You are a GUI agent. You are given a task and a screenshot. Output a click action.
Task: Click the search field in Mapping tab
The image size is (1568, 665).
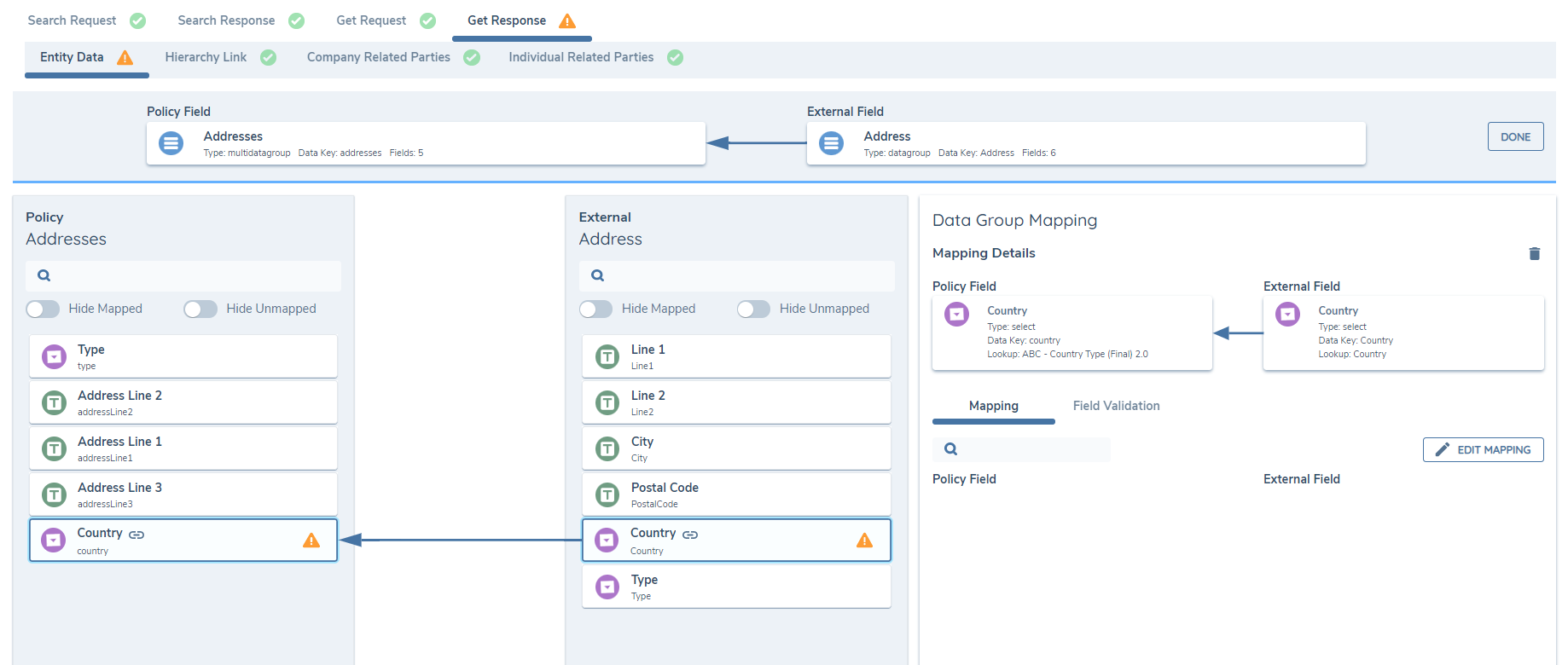click(1032, 449)
